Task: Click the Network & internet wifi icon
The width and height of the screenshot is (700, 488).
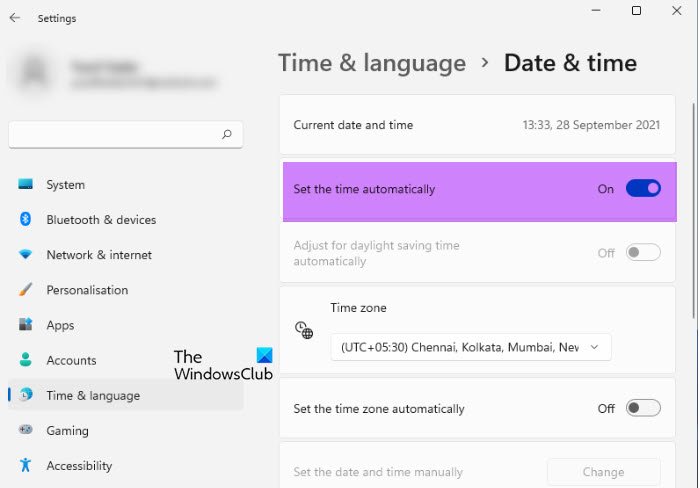Action: pyautogui.click(x=25, y=255)
